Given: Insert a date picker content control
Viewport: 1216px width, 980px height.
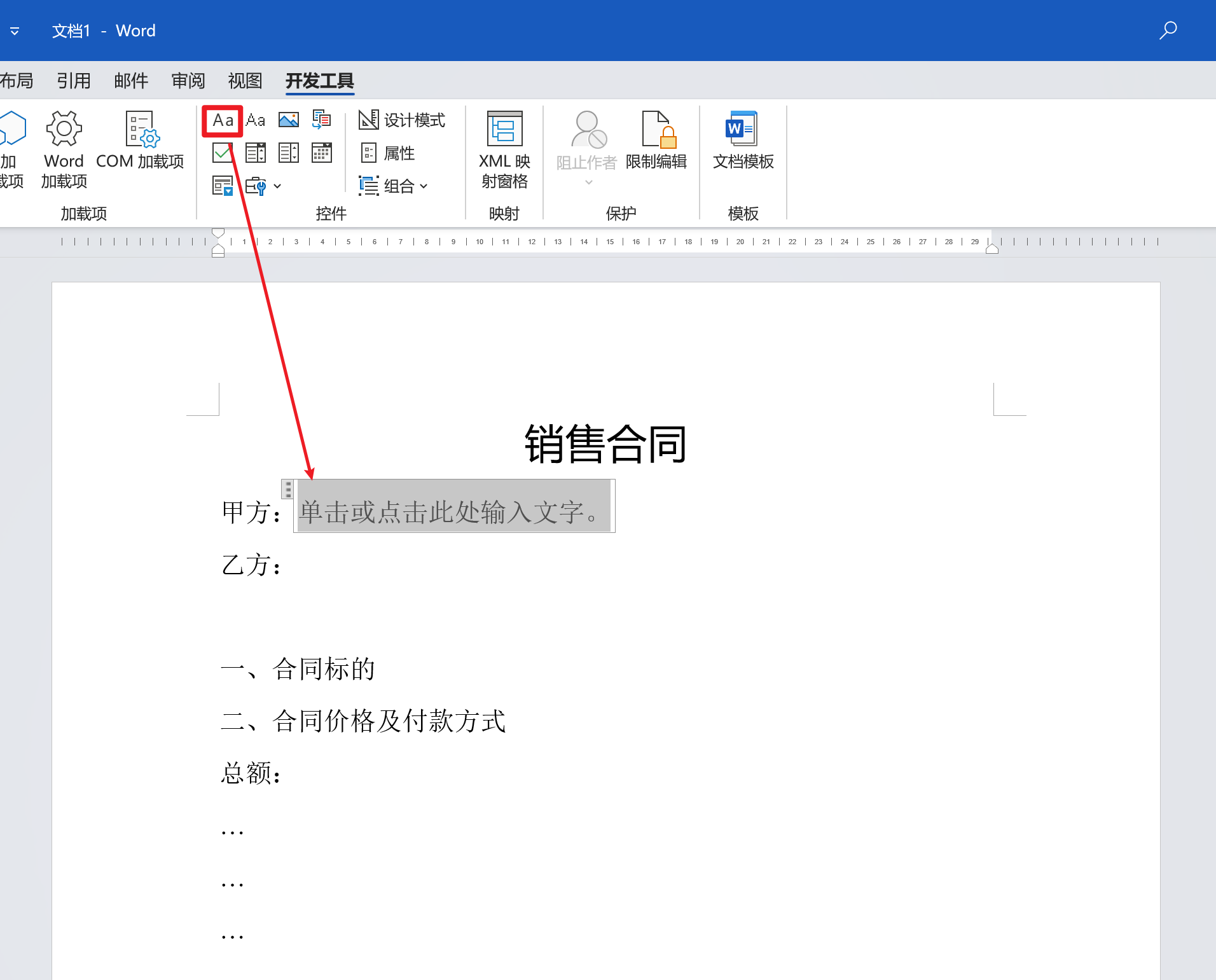Looking at the screenshot, I should 322,153.
